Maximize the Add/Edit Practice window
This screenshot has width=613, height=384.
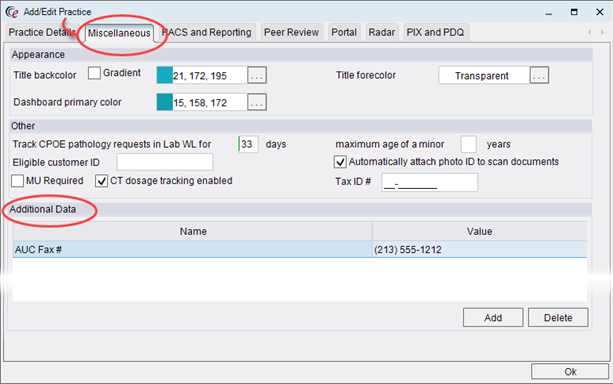coord(574,12)
